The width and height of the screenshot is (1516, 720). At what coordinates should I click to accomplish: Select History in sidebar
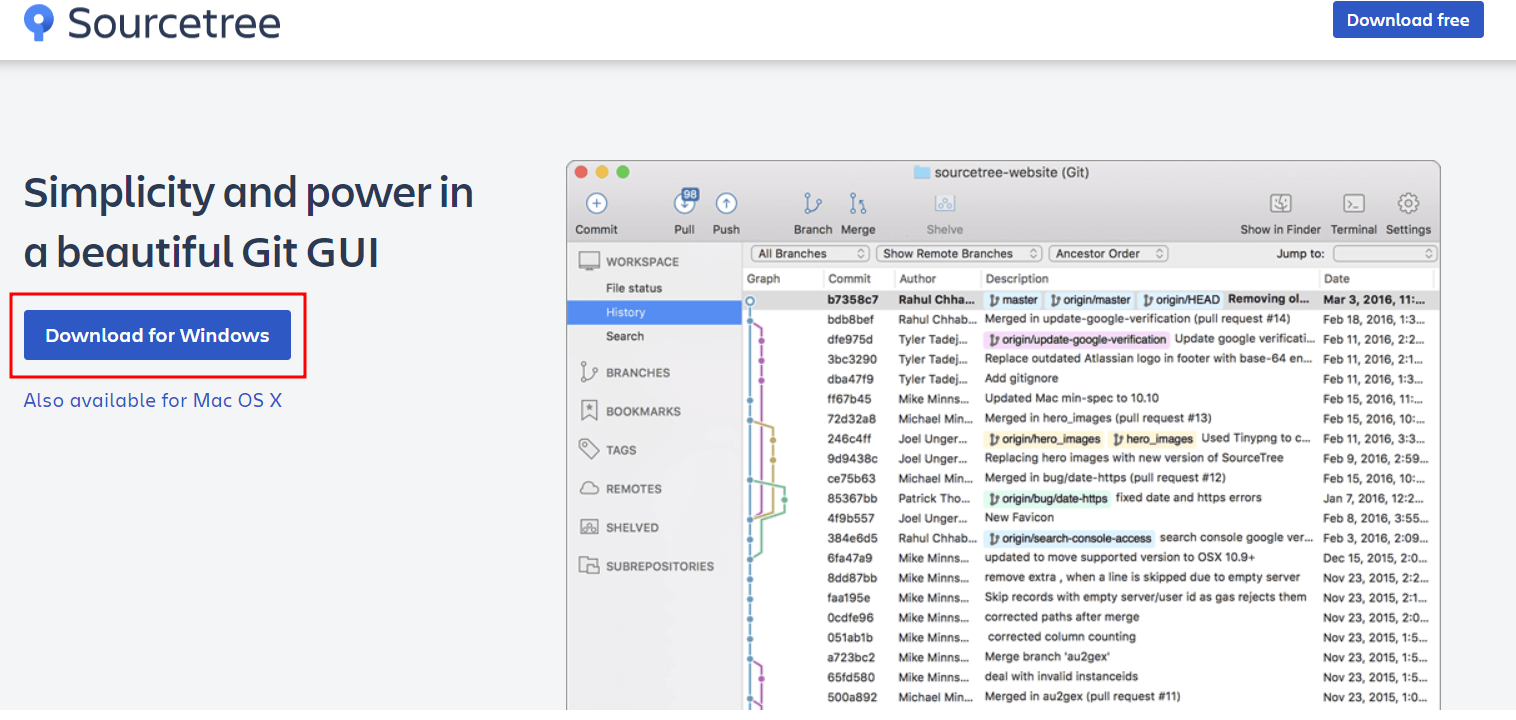click(654, 312)
